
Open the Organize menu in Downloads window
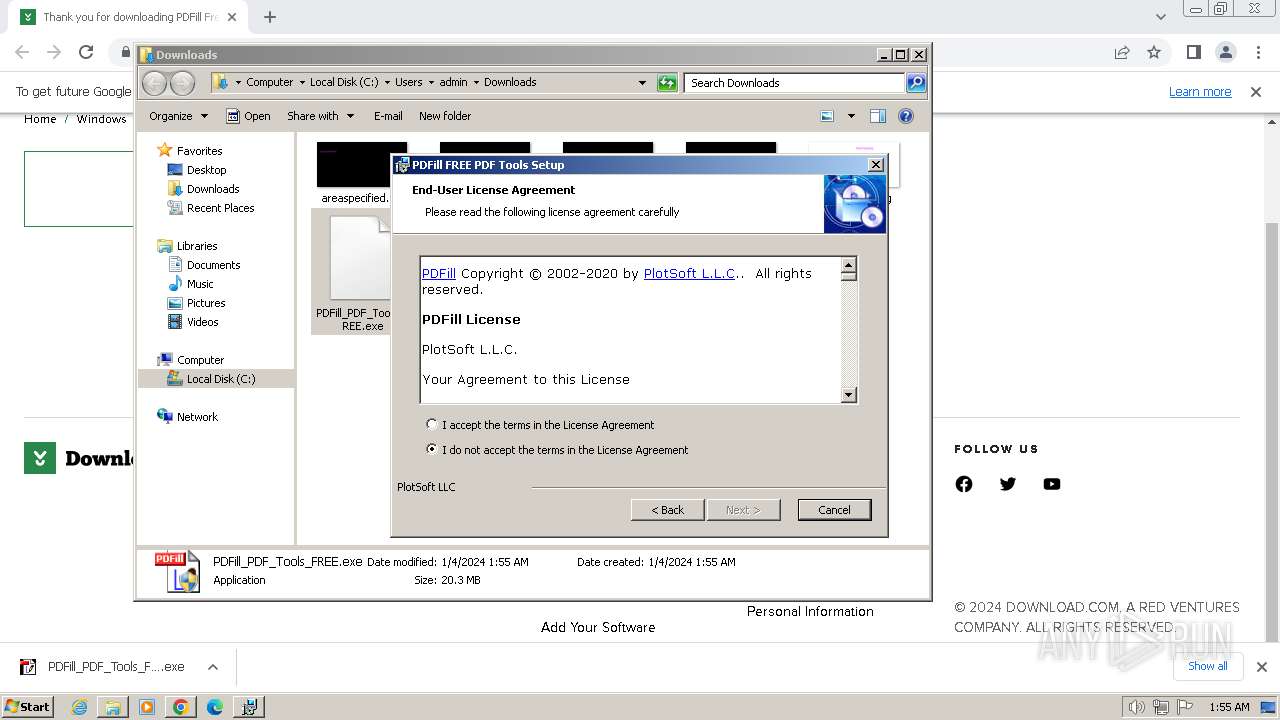tap(178, 116)
